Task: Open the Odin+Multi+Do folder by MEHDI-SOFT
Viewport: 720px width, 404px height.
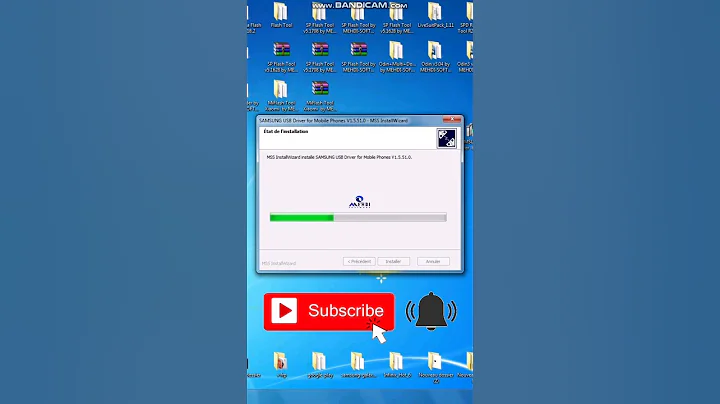Action: click(397, 57)
